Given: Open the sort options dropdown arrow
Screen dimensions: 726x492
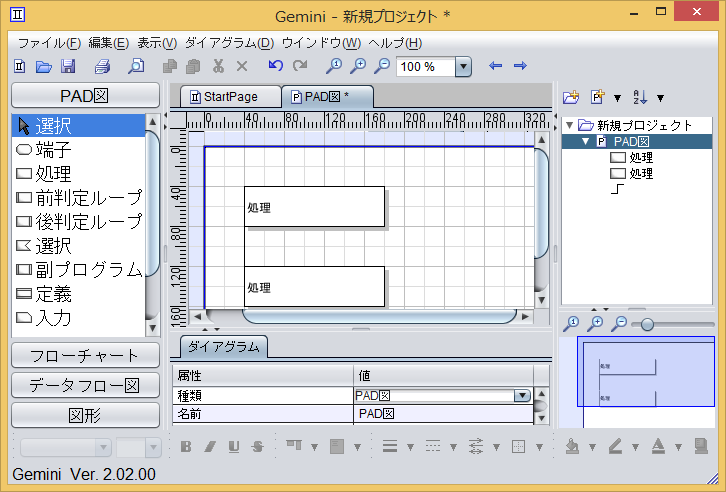Looking at the screenshot, I should pyautogui.click(x=661, y=98).
